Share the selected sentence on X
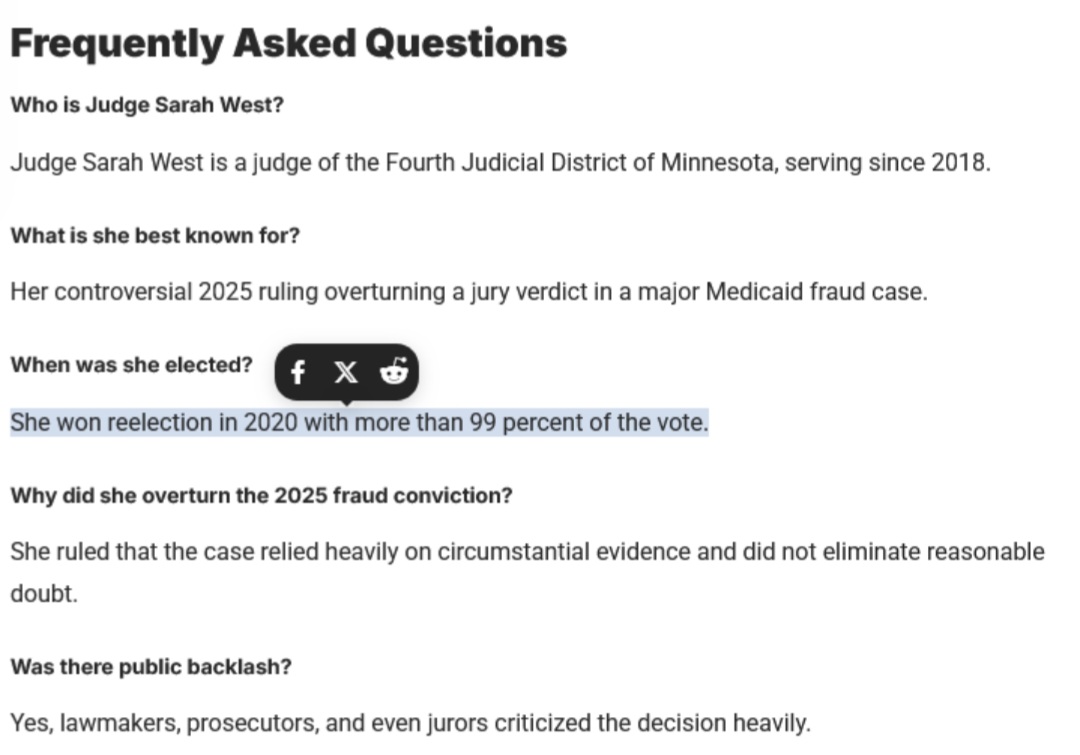1080x755 pixels. point(345,373)
